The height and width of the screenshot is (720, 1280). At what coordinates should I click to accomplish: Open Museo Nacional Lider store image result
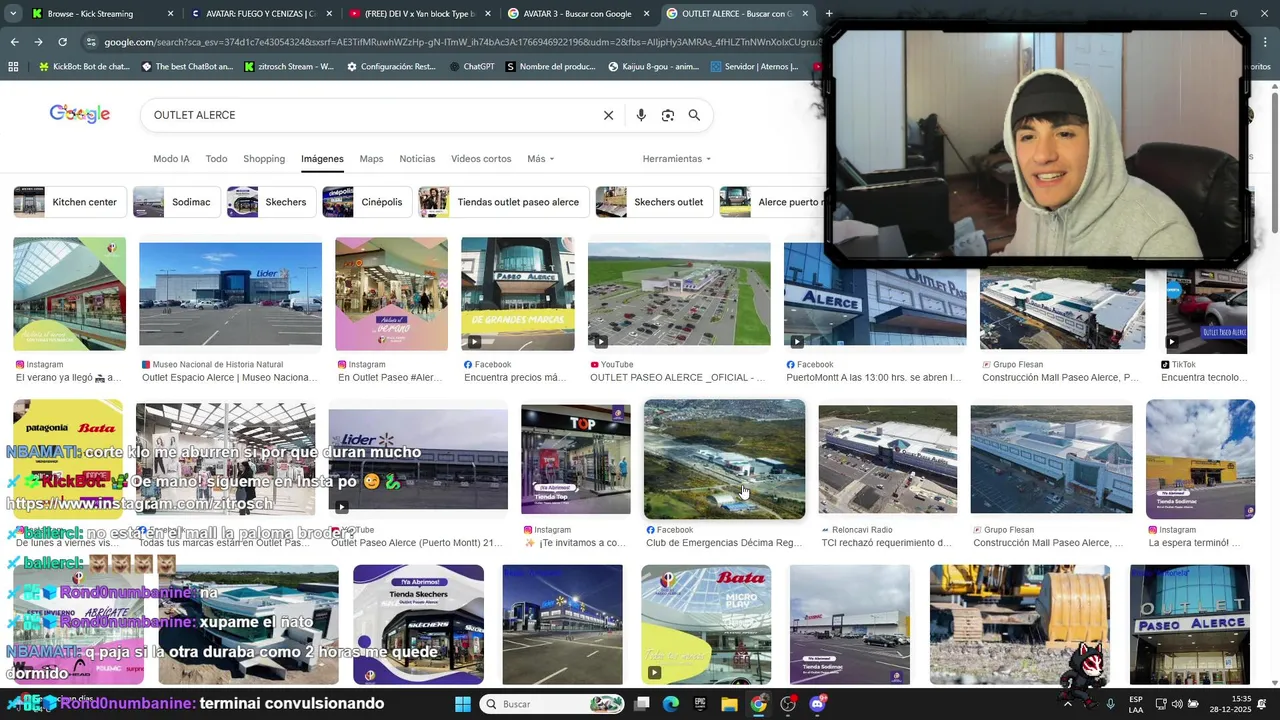coord(230,296)
